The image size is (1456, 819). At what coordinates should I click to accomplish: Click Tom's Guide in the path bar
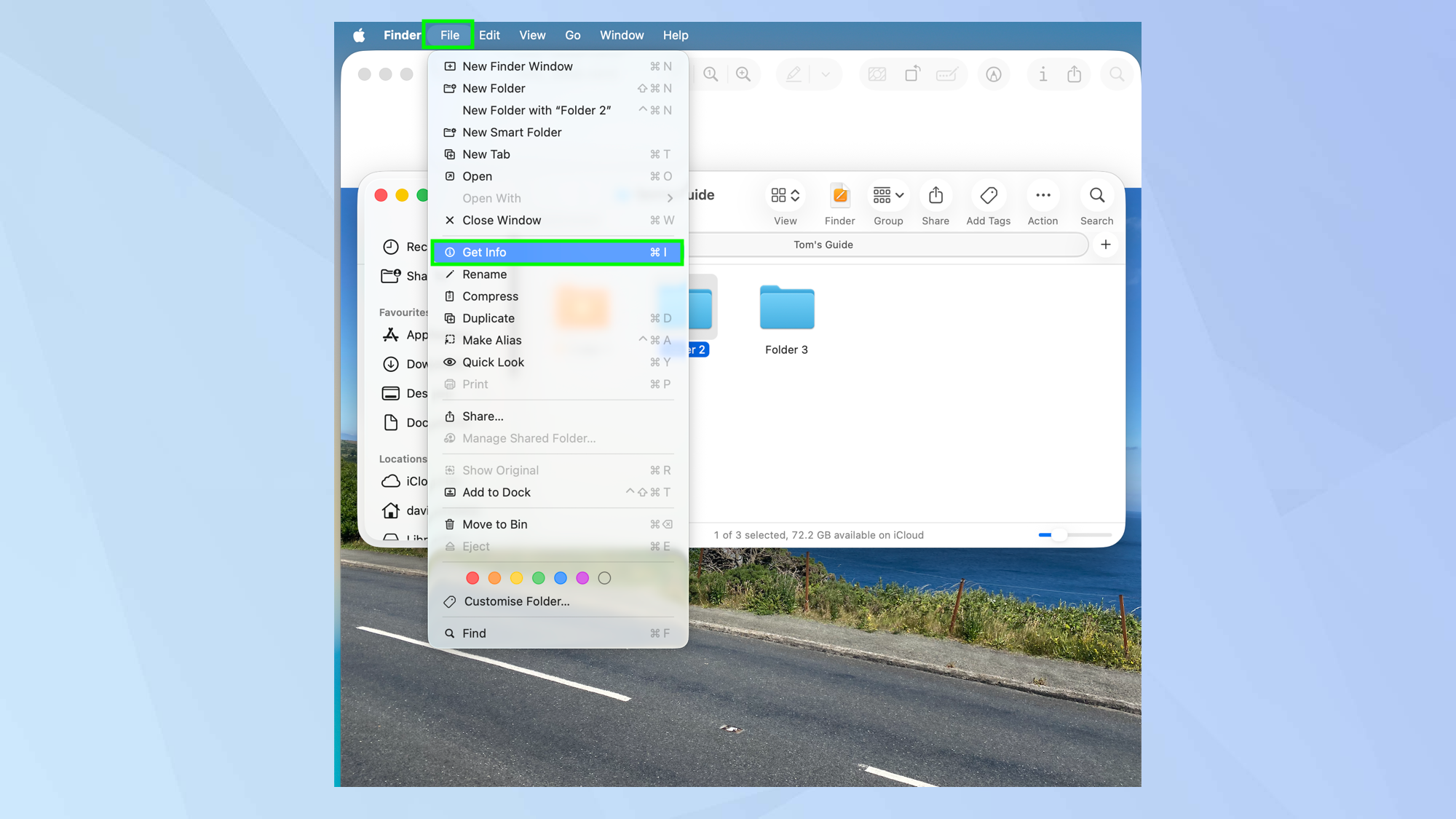coord(823,245)
